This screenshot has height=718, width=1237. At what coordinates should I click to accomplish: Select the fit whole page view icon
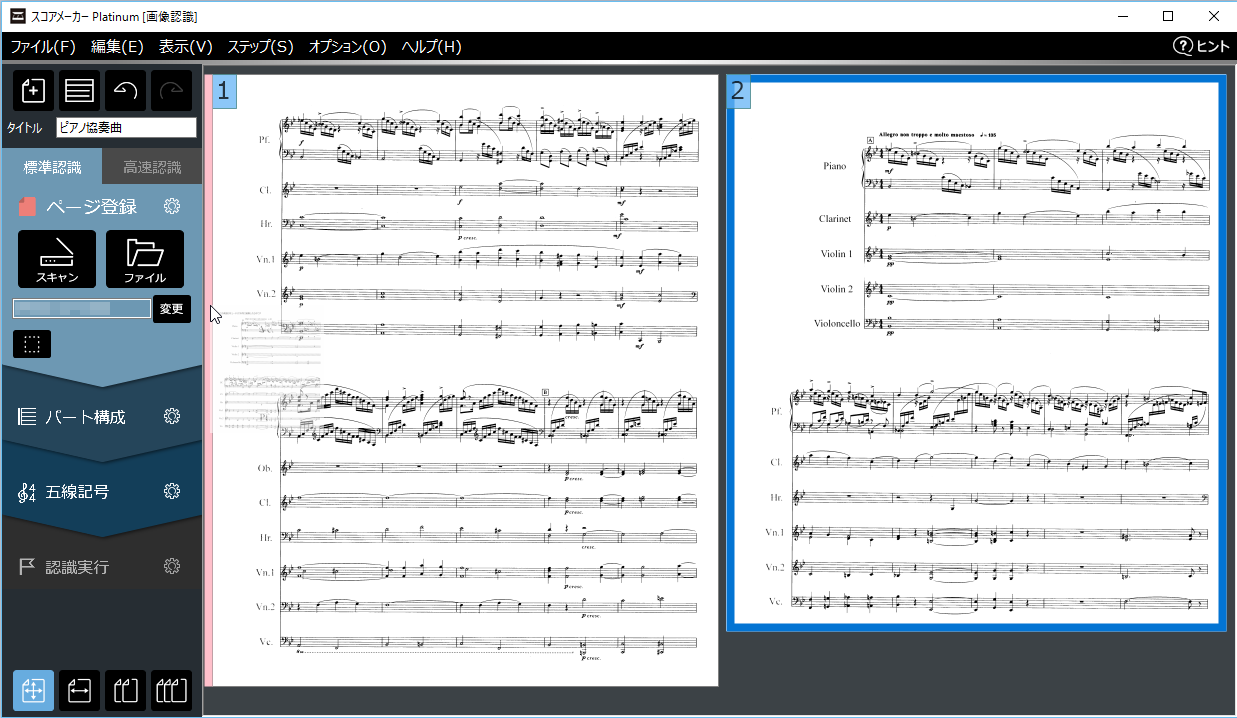(33, 690)
